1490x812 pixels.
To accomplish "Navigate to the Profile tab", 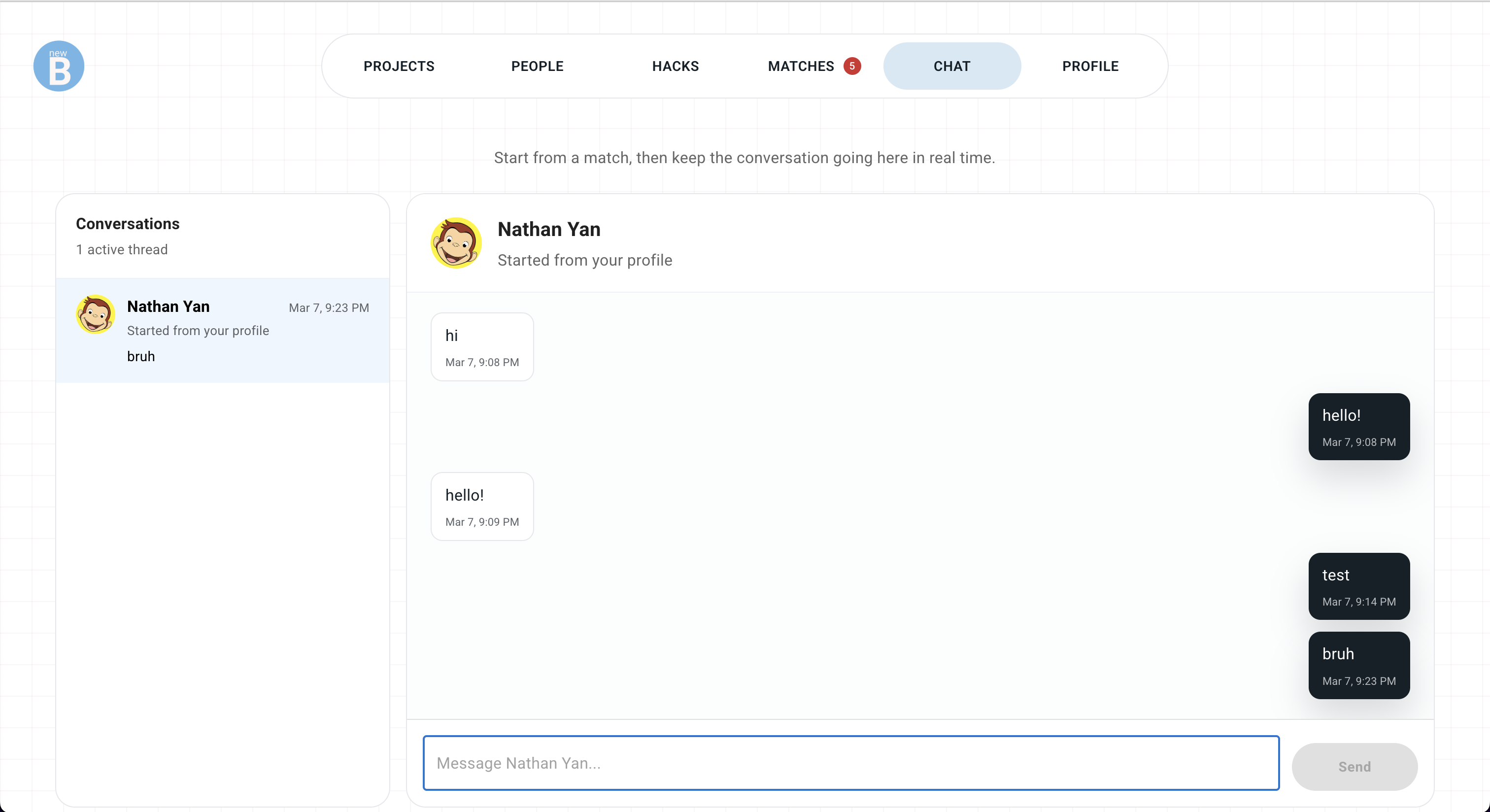I will [1090, 66].
